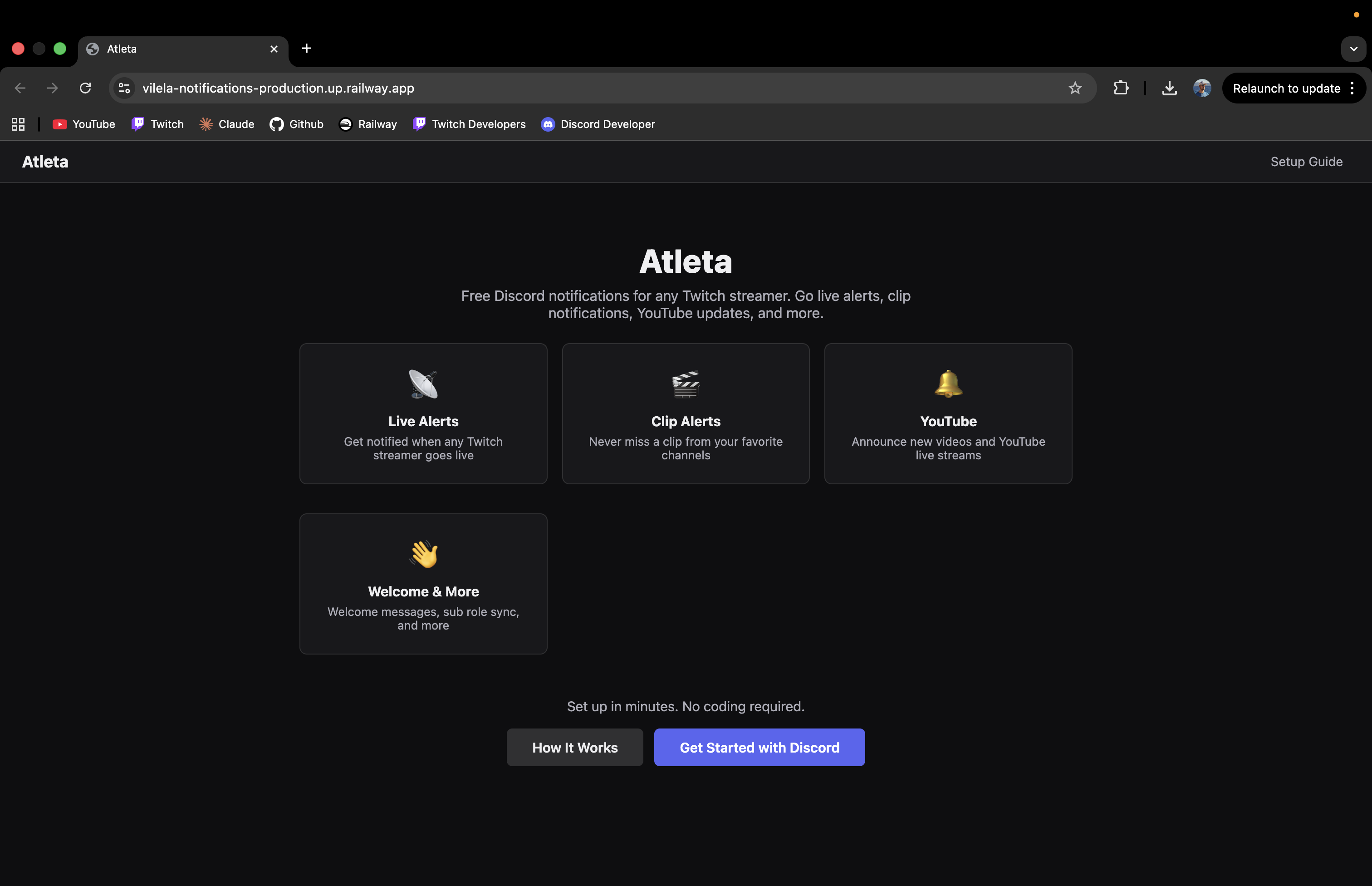Open the YouTube bookmark
Screen dimensions: 1372x886
click(83, 124)
